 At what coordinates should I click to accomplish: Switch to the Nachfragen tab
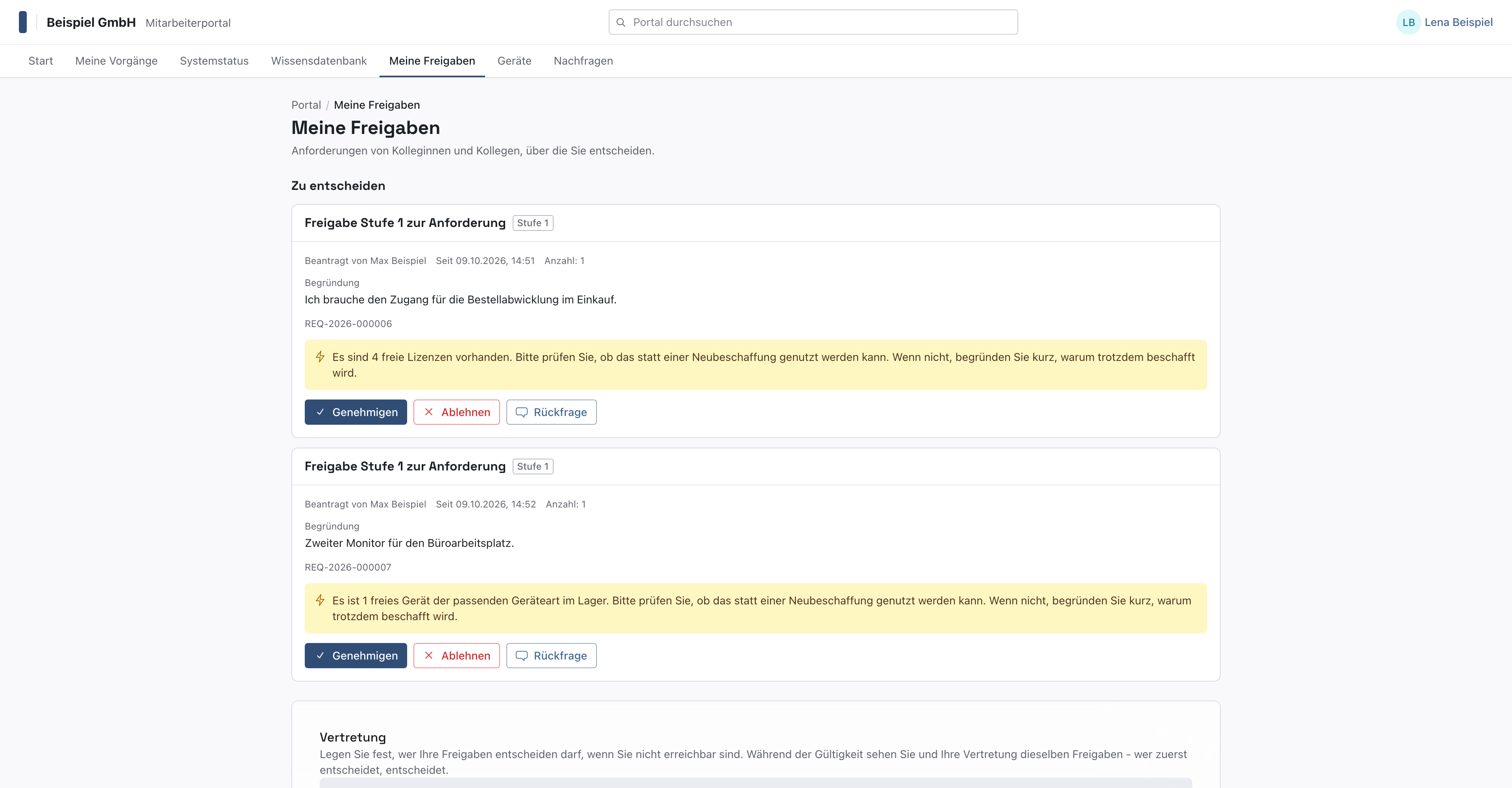tap(584, 61)
